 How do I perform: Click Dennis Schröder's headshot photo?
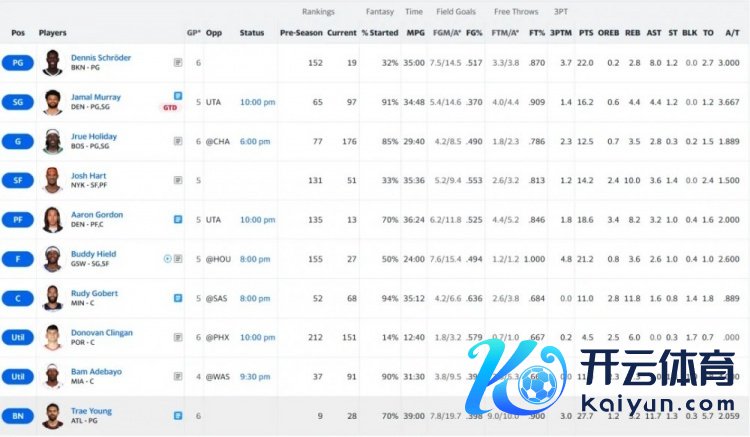(x=52, y=63)
